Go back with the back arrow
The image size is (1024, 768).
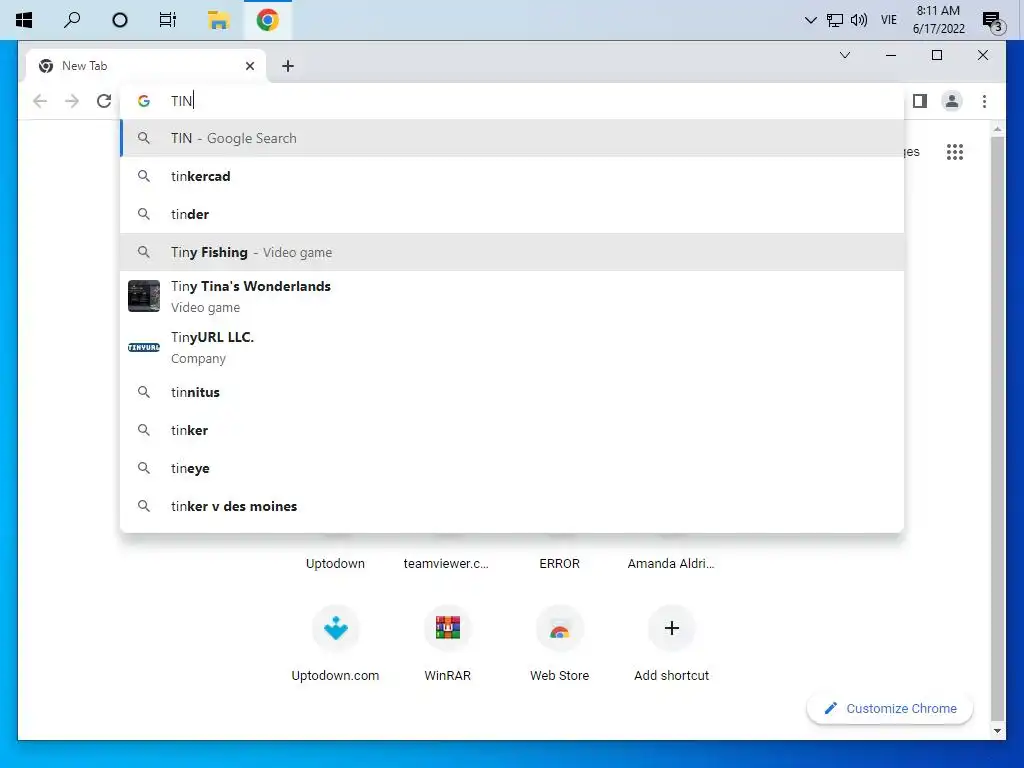40,101
